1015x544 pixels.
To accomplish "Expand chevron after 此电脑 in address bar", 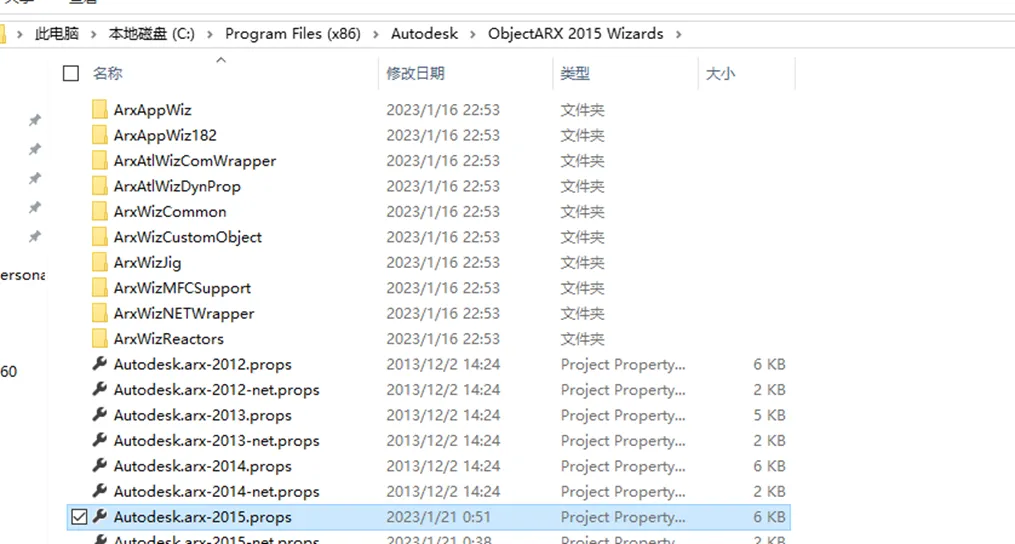I will [94, 34].
